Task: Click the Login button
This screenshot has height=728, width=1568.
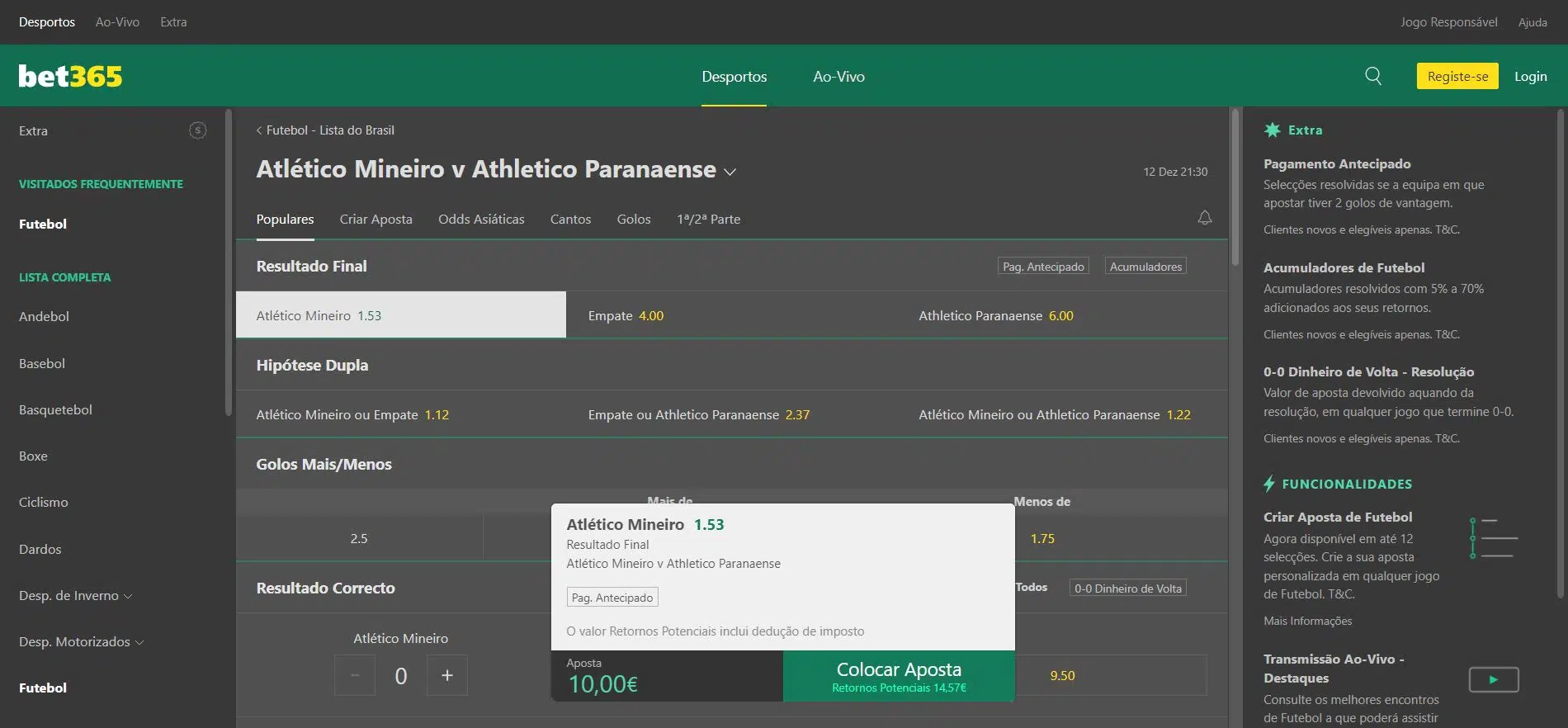Action: pyautogui.click(x=1530, y=76)
